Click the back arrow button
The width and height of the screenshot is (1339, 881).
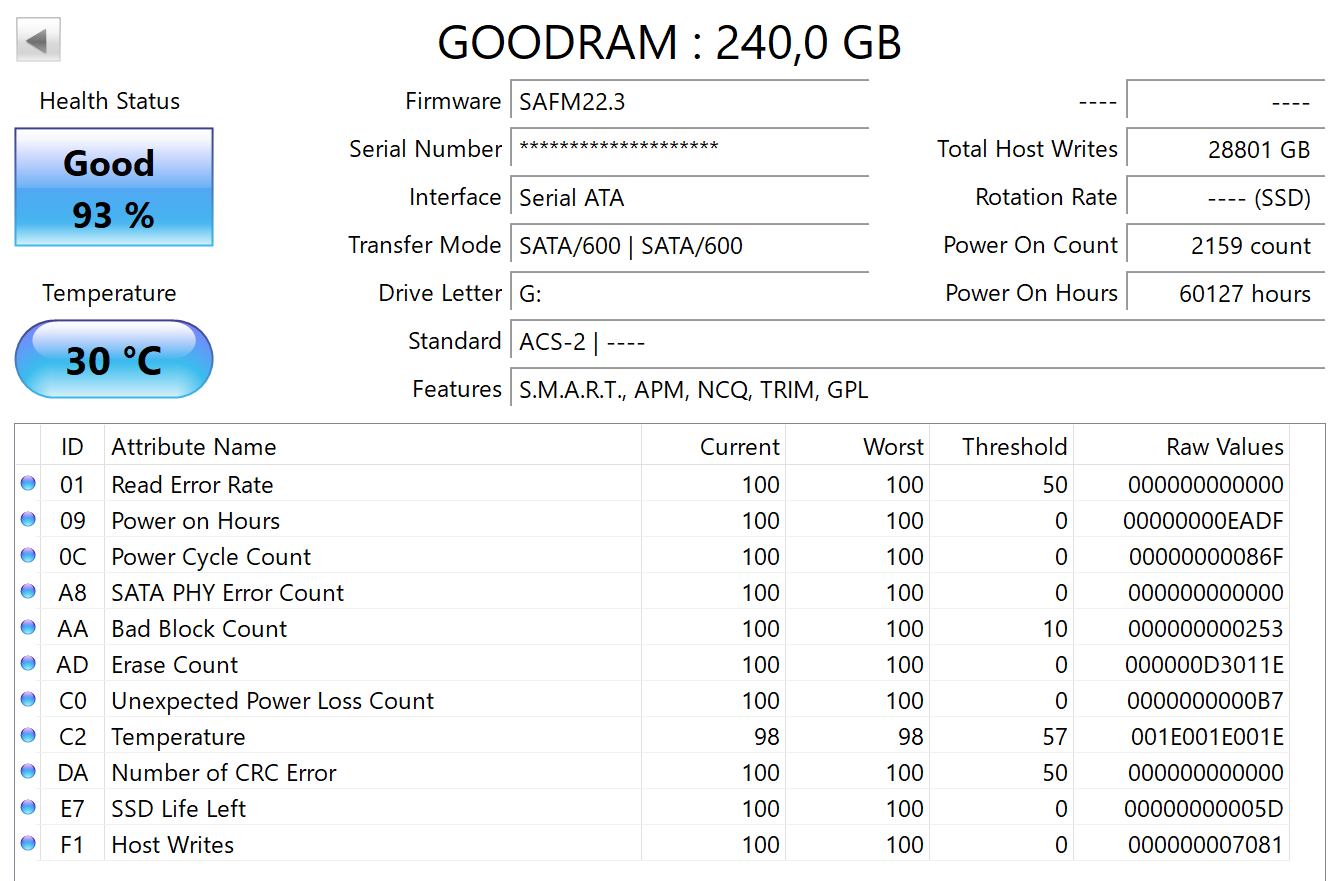[39, 40]
